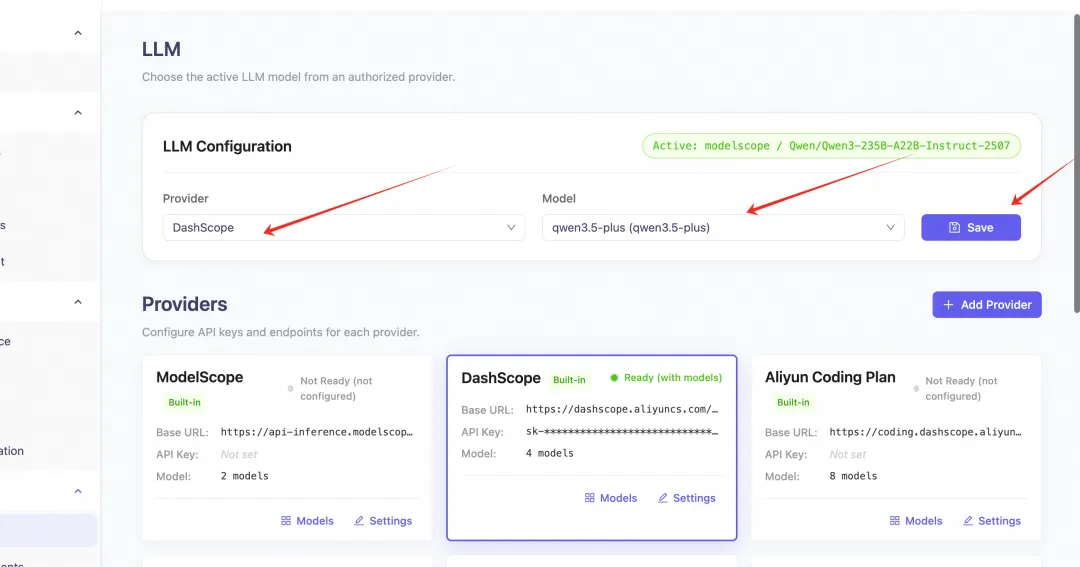
Task: Click the disk icon inside Save button
Action: (954, 227)
